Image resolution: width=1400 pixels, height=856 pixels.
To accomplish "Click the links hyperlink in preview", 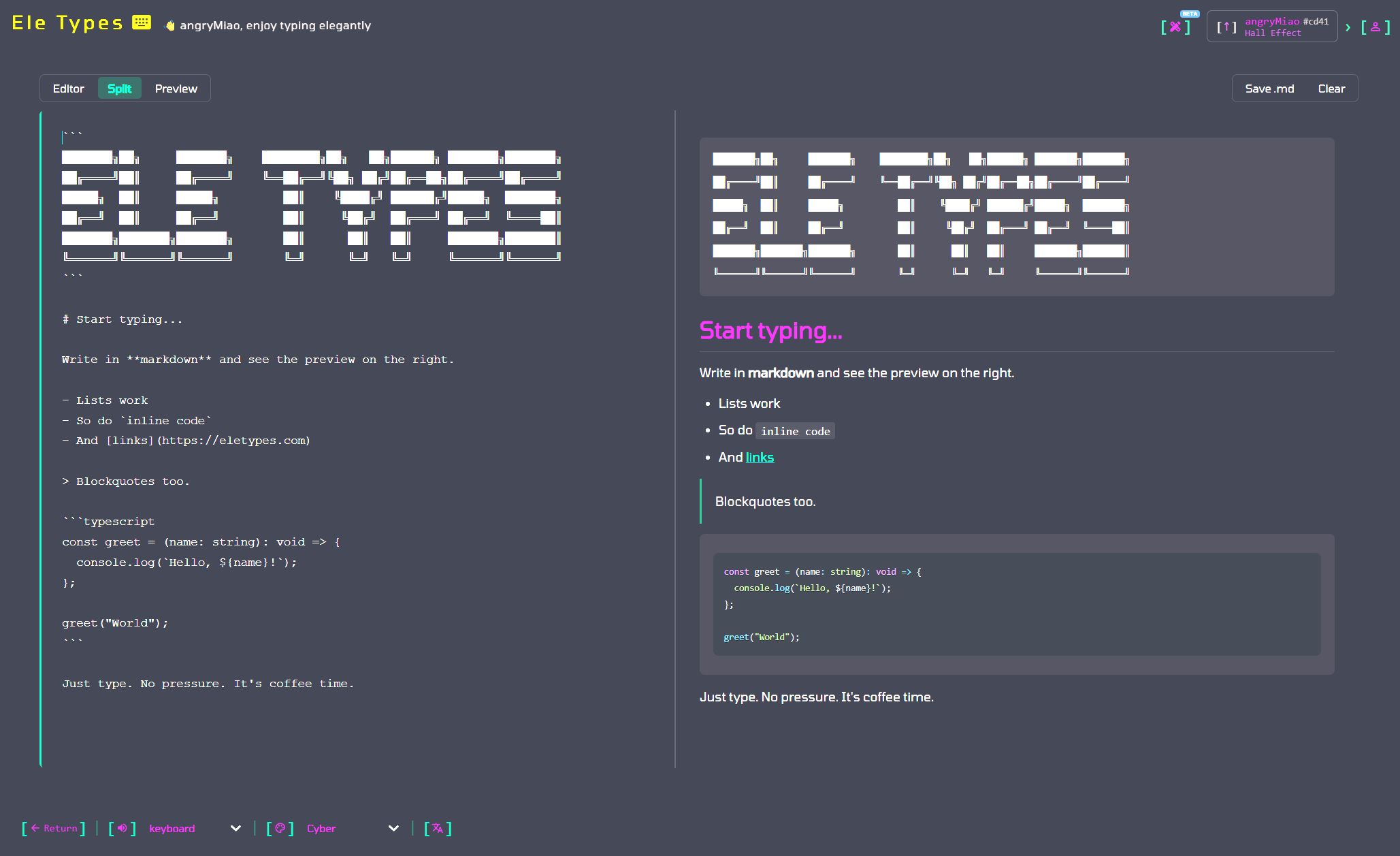I will point(760,458).
